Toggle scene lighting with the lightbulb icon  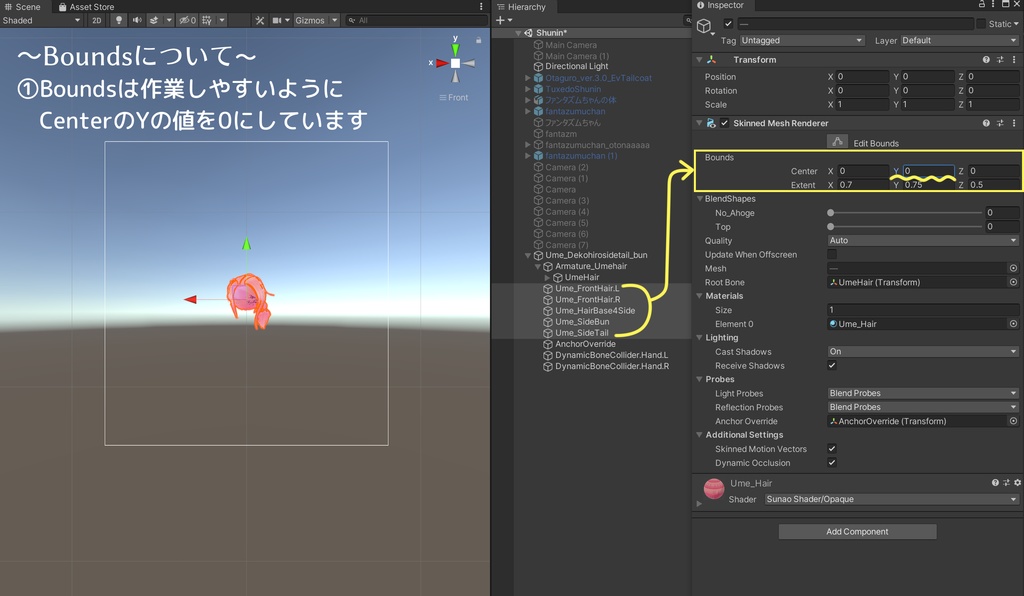(x=118, y=20)
